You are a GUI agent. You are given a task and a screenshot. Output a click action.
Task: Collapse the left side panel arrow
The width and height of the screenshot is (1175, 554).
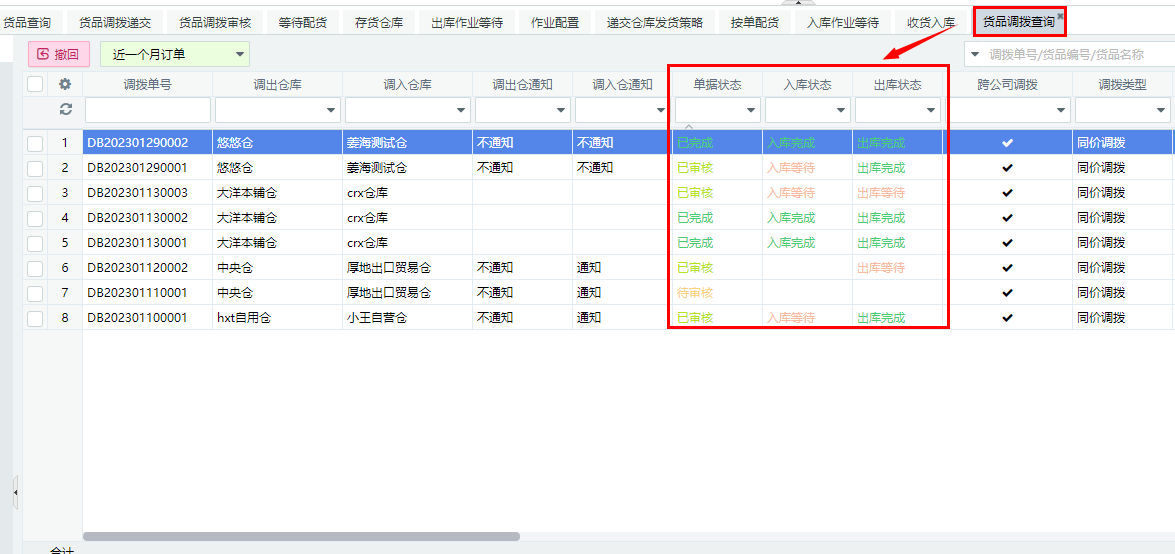(x=15, y=492)
